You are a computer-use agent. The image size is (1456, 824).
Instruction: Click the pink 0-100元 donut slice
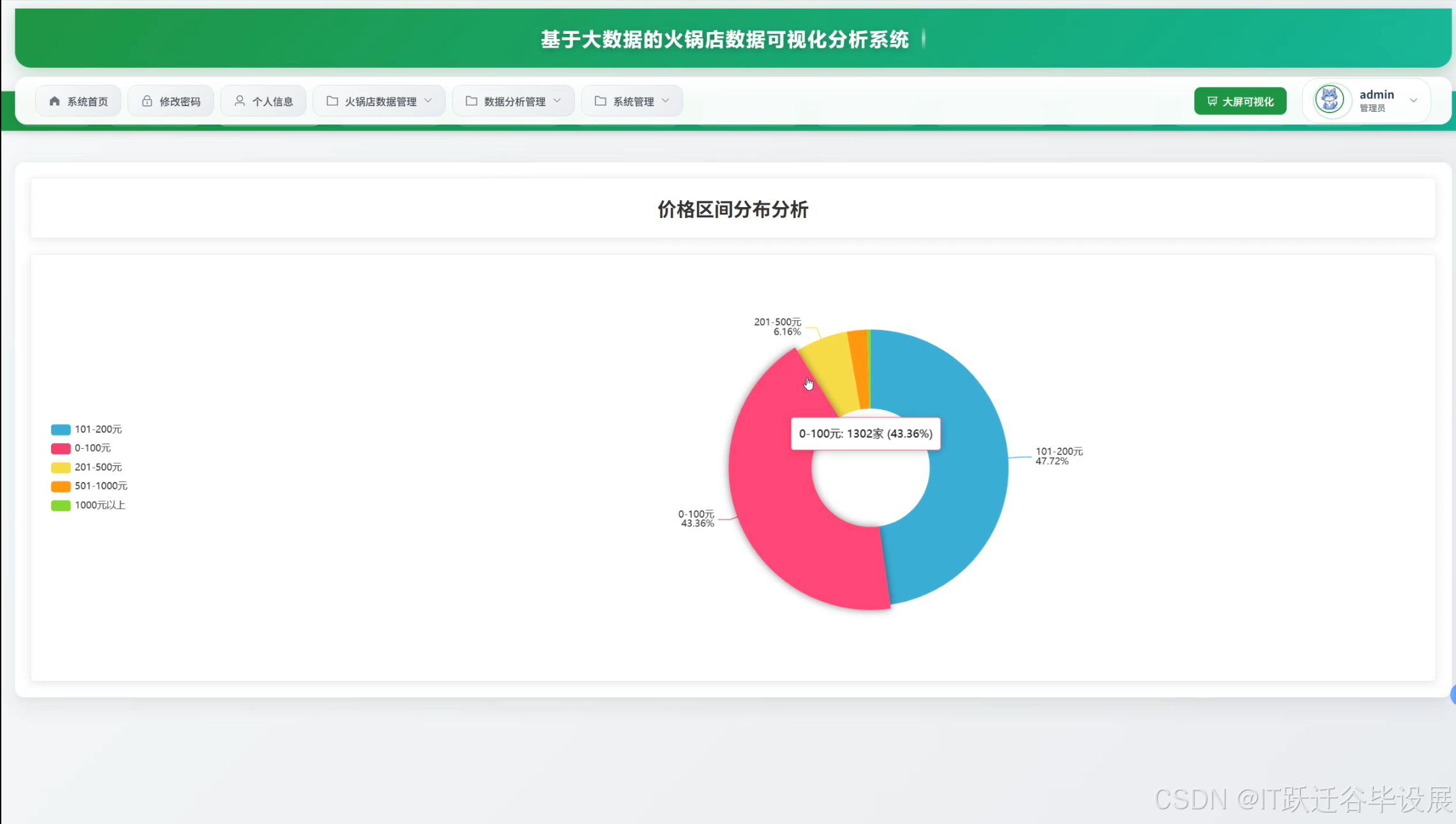pyautogui.click(x=776, y=505)
